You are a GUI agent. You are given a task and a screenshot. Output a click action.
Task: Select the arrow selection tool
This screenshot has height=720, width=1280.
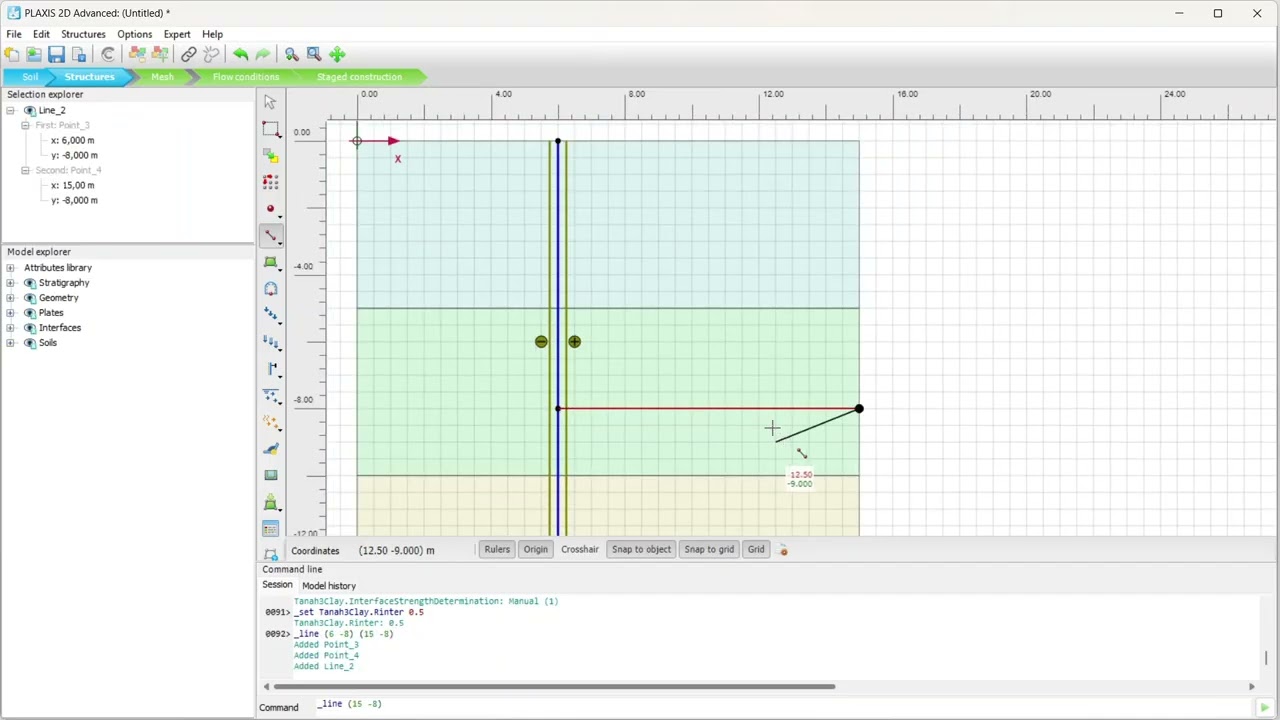pos(270,102)
